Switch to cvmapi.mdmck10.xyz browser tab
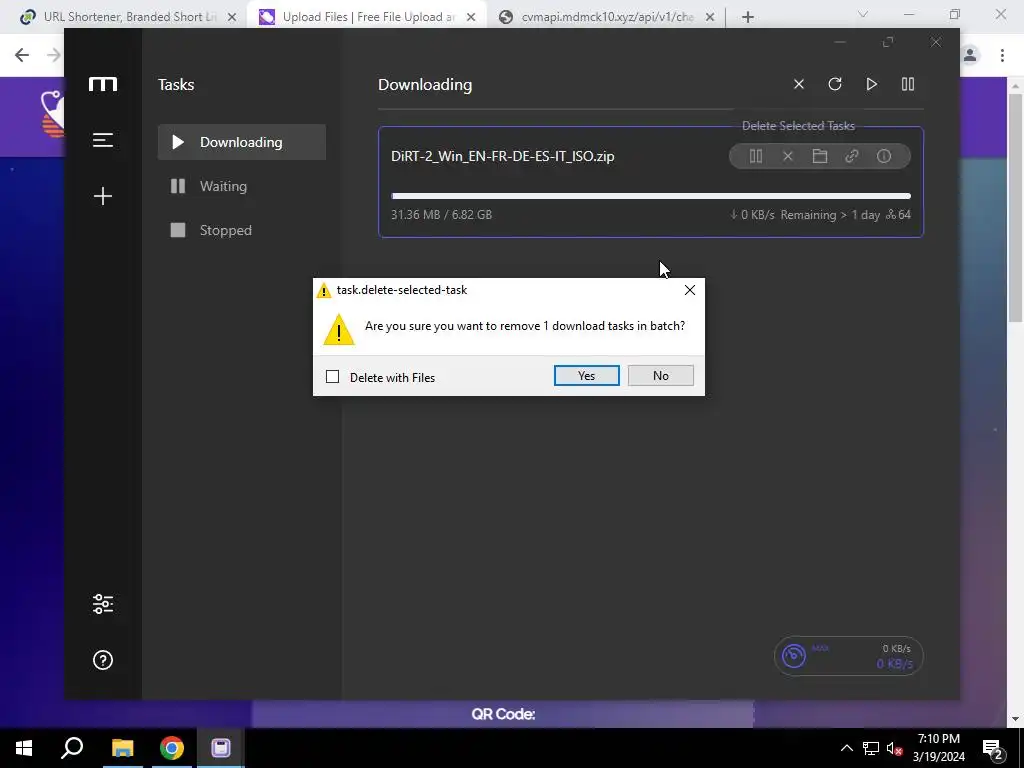This screenshot has height=768, width=1024. tap(607, 17)
